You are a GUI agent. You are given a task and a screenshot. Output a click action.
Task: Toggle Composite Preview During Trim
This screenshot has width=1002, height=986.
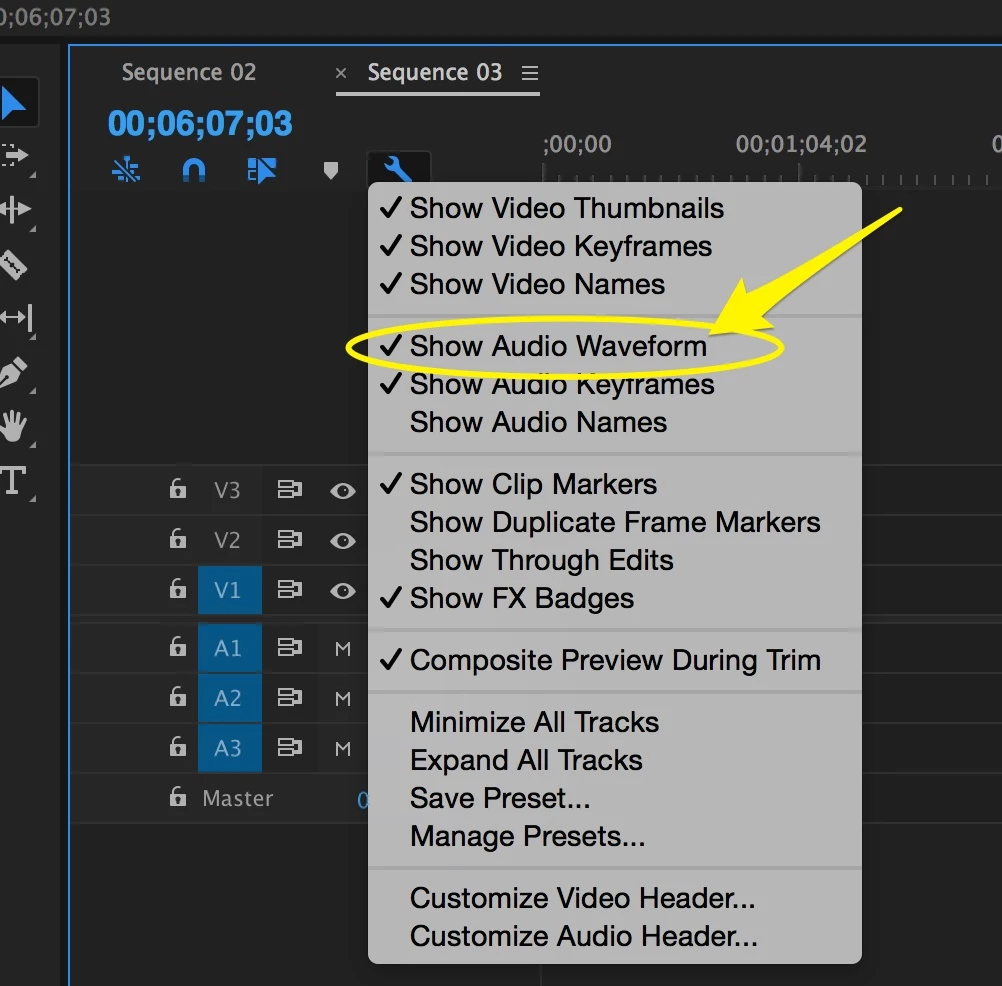tap(615, 660)
